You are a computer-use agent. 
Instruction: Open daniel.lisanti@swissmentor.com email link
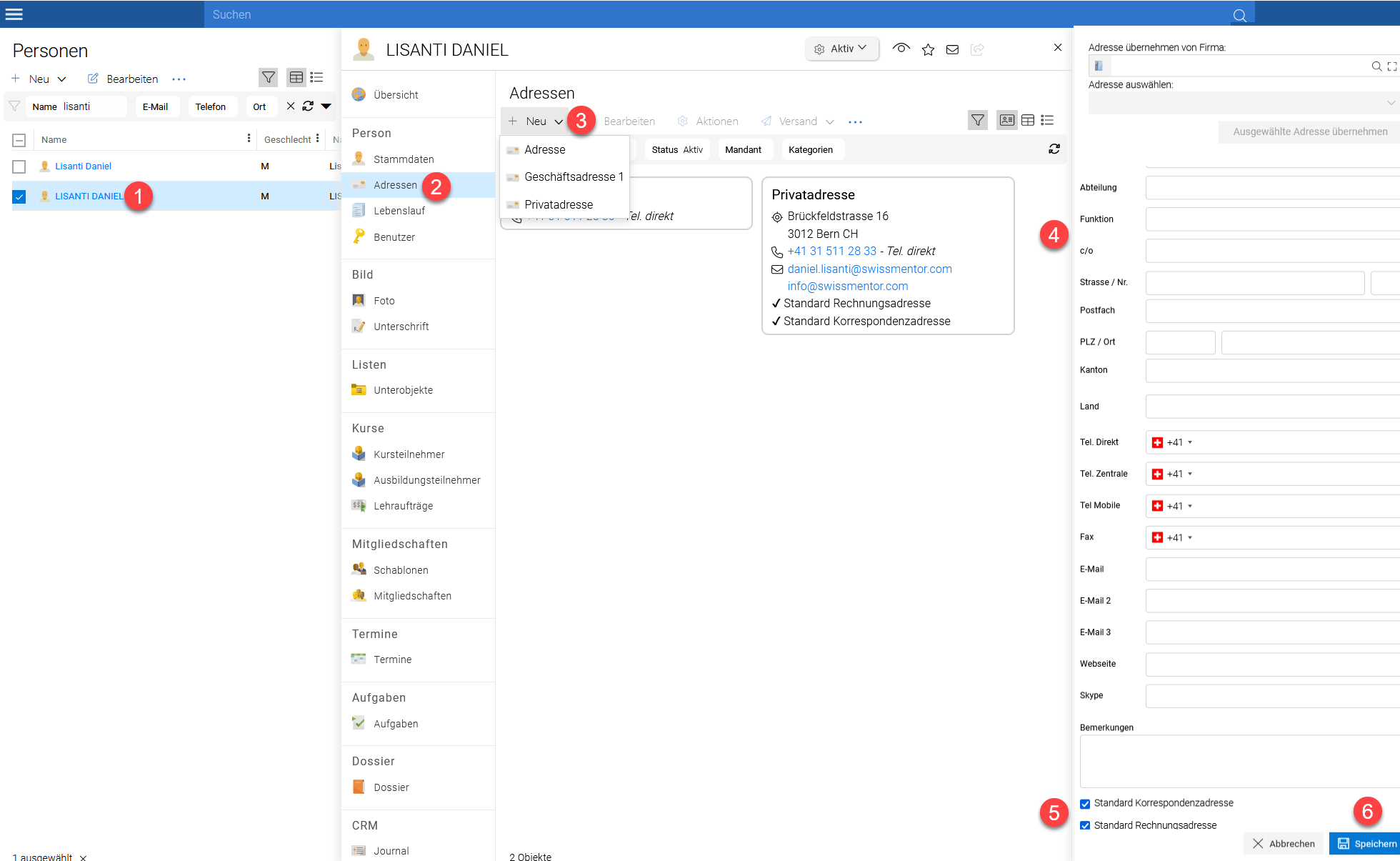click(x=869, y=269)
